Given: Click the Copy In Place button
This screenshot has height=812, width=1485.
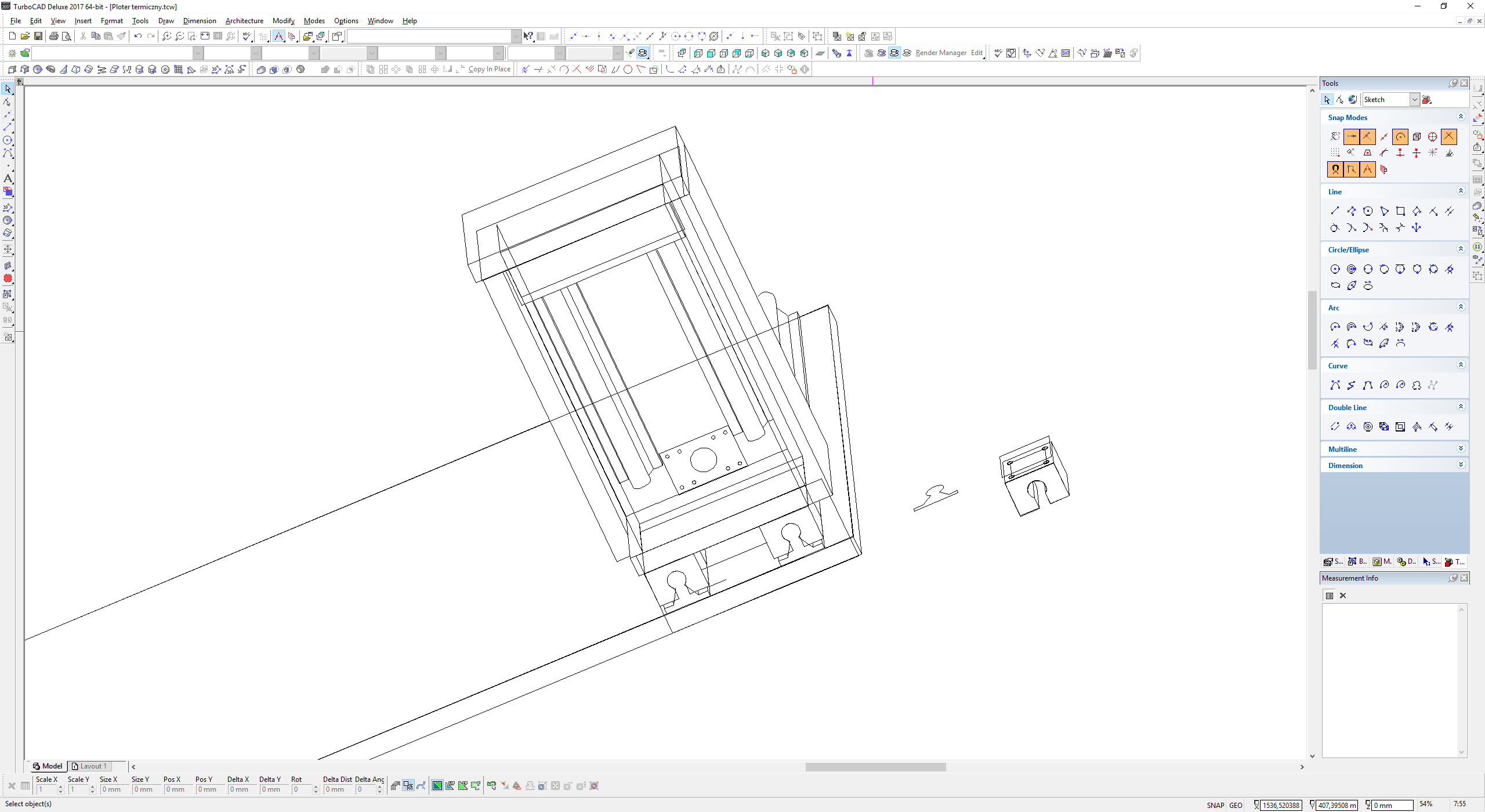Looking at the screenshot, I should point(489,69).
